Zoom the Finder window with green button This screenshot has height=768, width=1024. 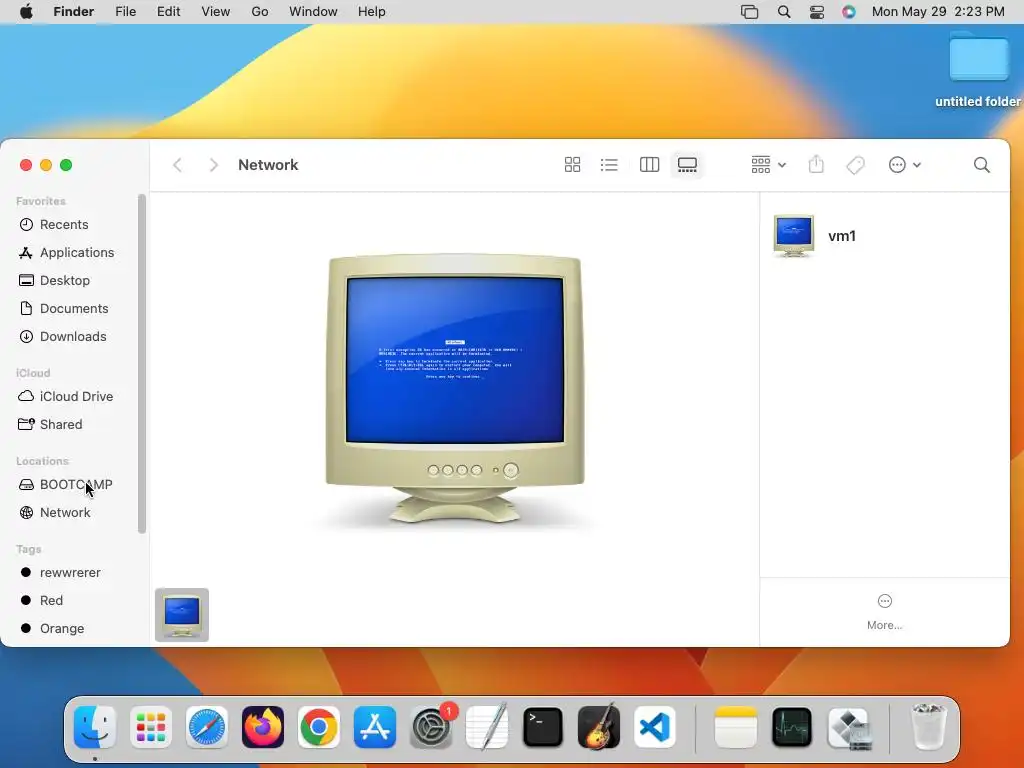click(x=66, y=165)
